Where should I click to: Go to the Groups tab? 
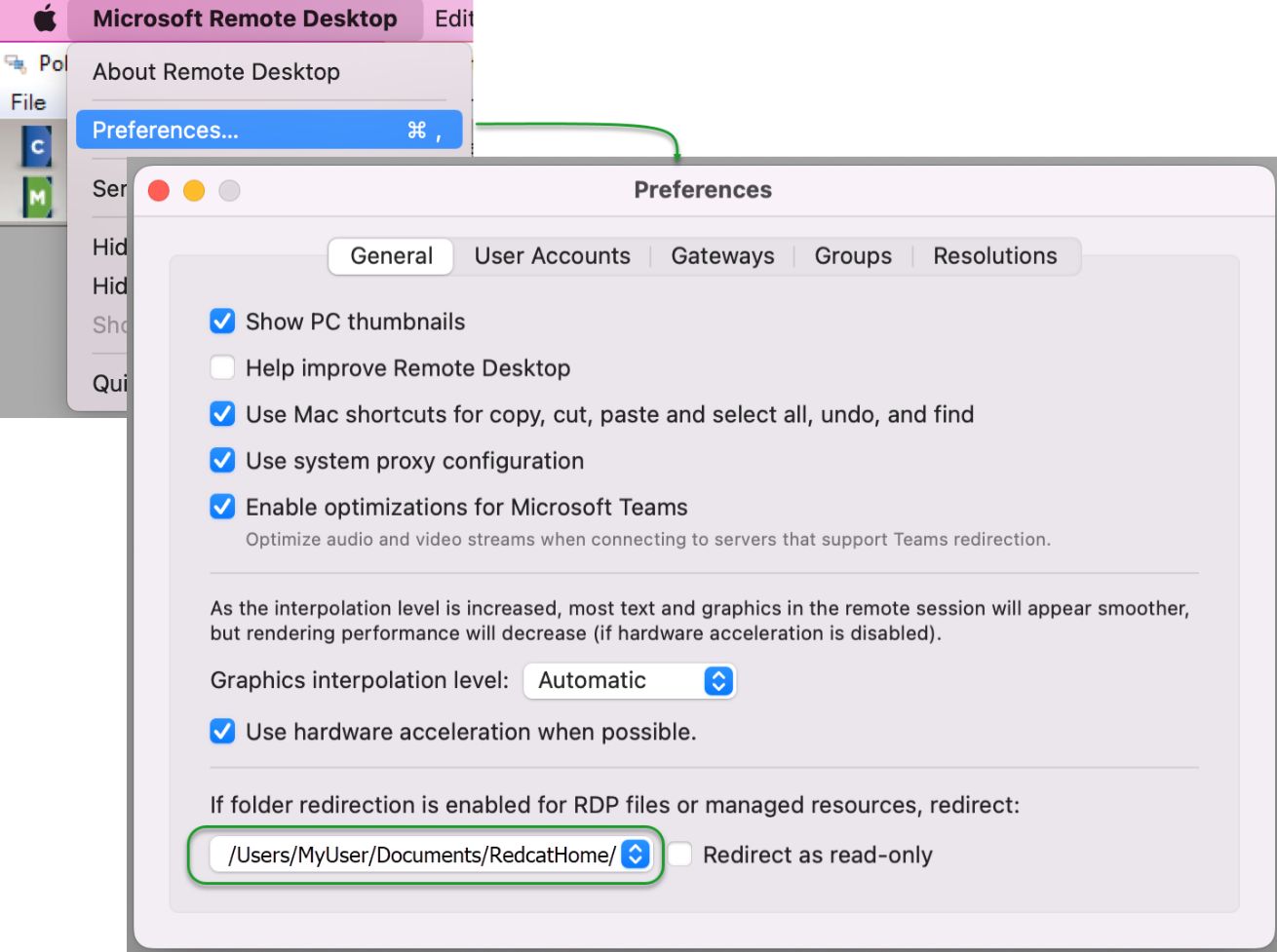tap(853, 256)
